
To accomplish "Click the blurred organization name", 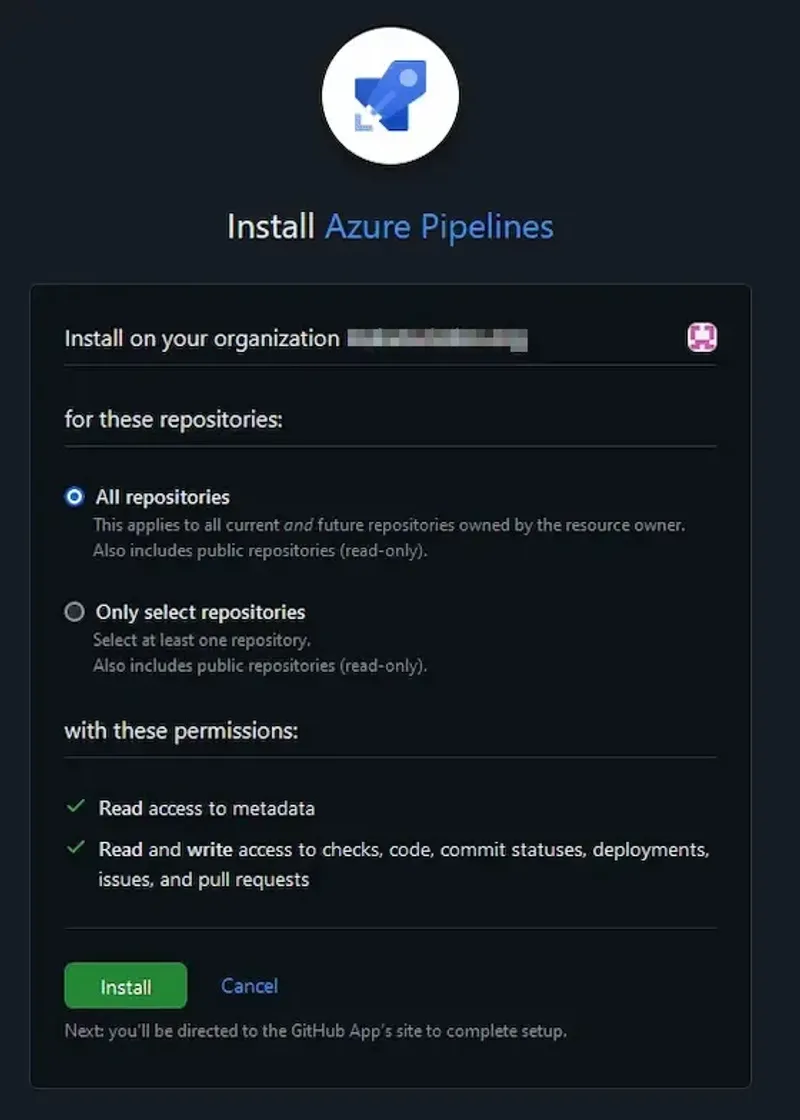I will click(437, 339).
